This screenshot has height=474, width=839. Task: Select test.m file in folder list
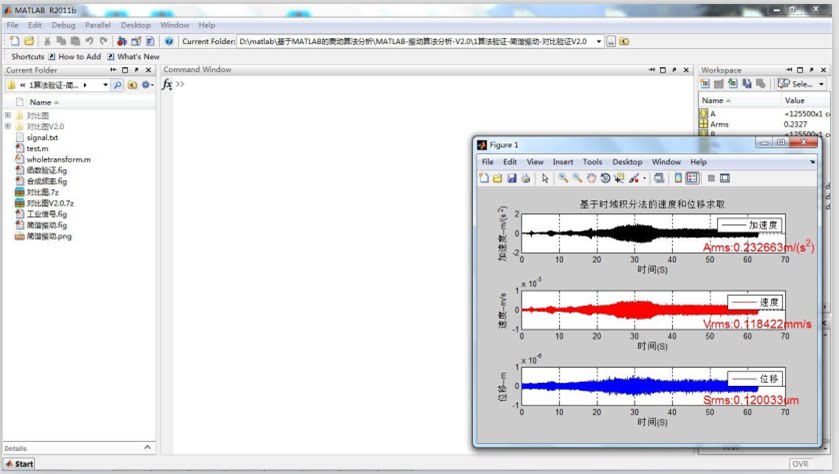tap(37, 148)
